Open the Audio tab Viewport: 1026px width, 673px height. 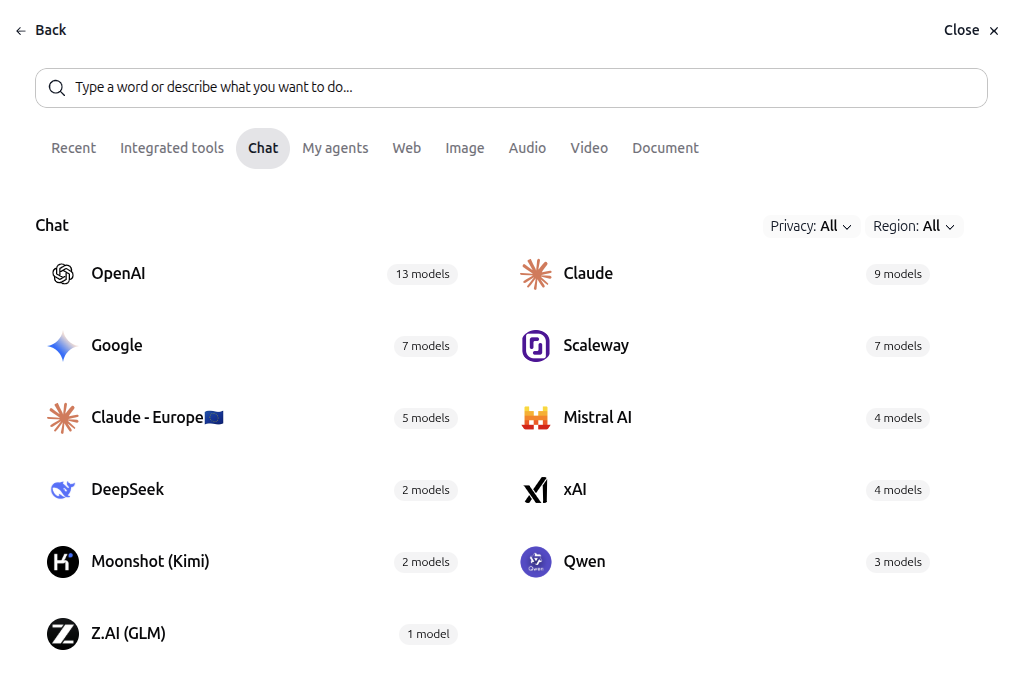[x=527, y=148]
